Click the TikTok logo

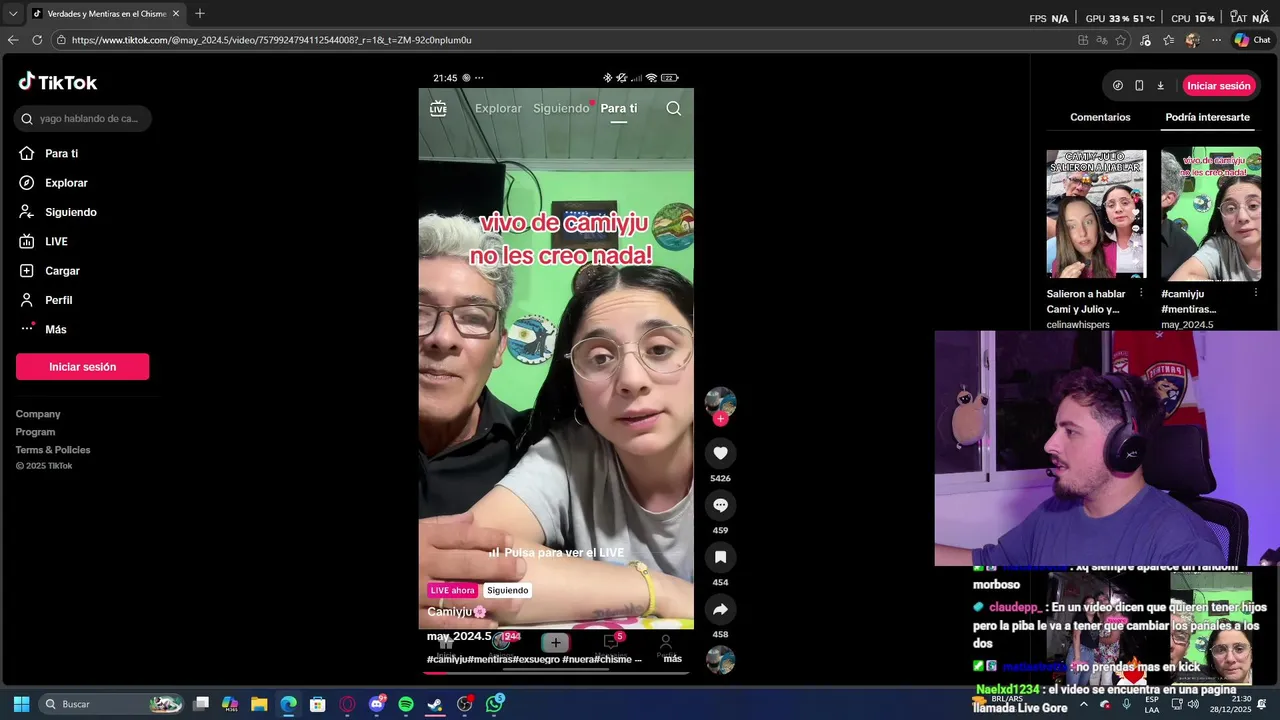tap(58, 82)
